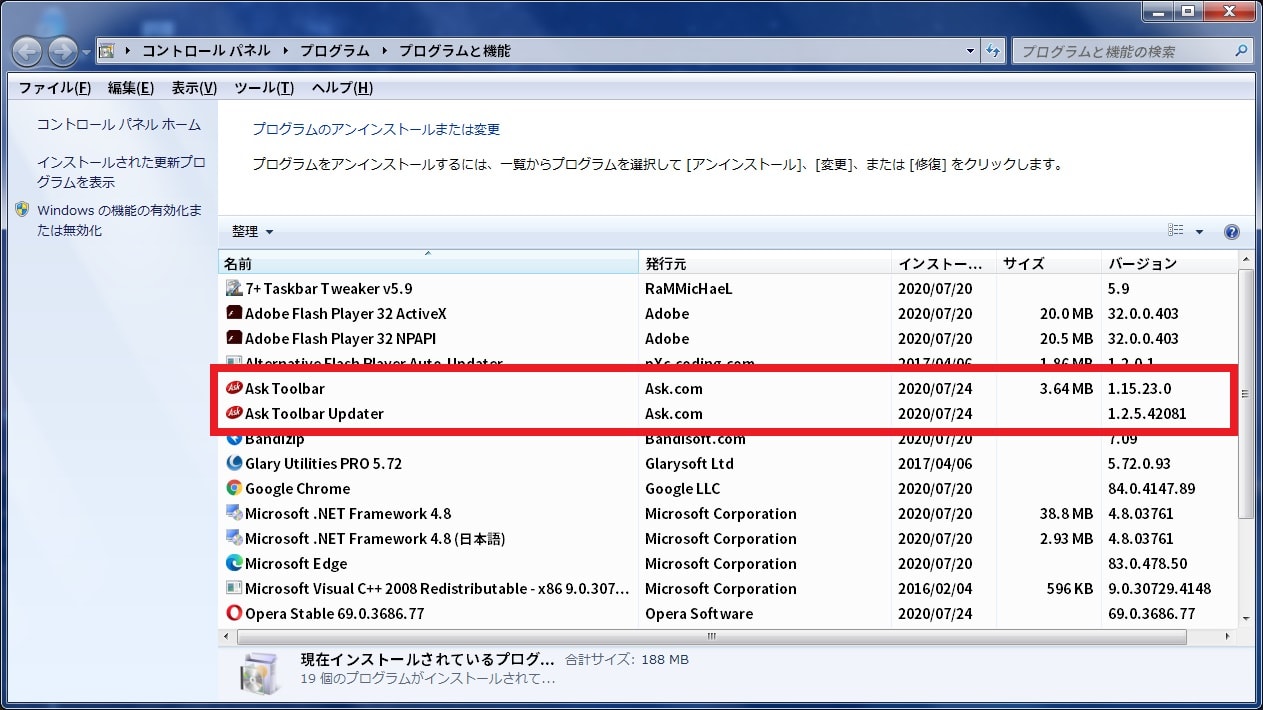This screenshot has height=710, width=1263.
Task: Open the 表示(V) menu
Action: (x=194, y=88)
